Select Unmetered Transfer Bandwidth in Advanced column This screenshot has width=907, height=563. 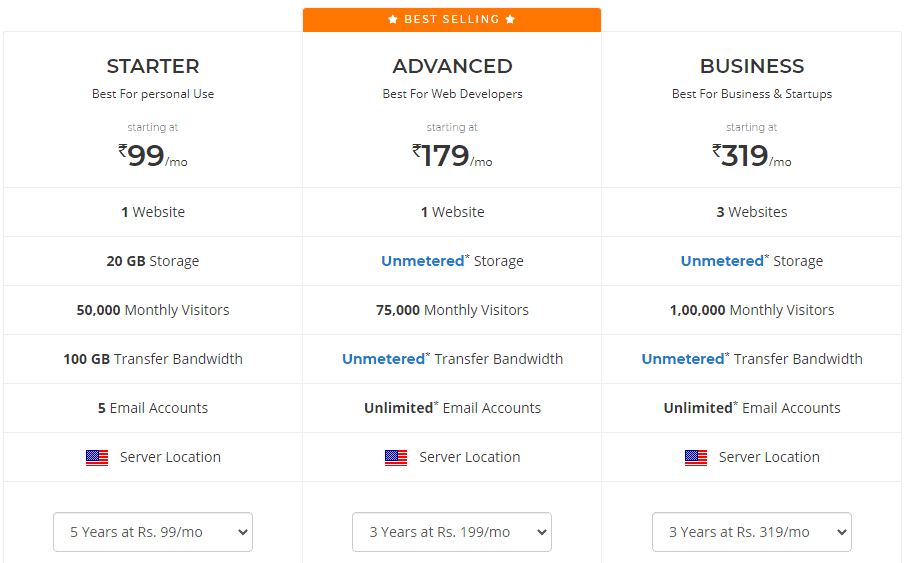click(x=452, y=359)
